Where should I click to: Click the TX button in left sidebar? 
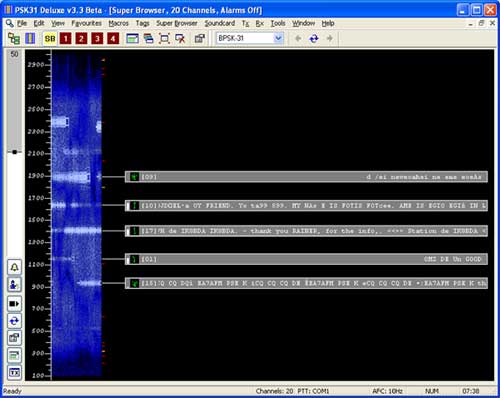(x=14, y=372)
